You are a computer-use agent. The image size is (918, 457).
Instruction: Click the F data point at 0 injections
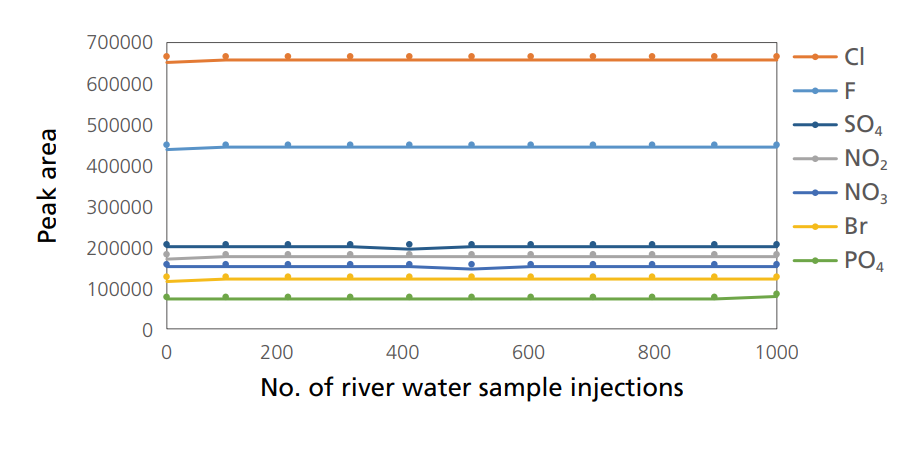(166, 145)
